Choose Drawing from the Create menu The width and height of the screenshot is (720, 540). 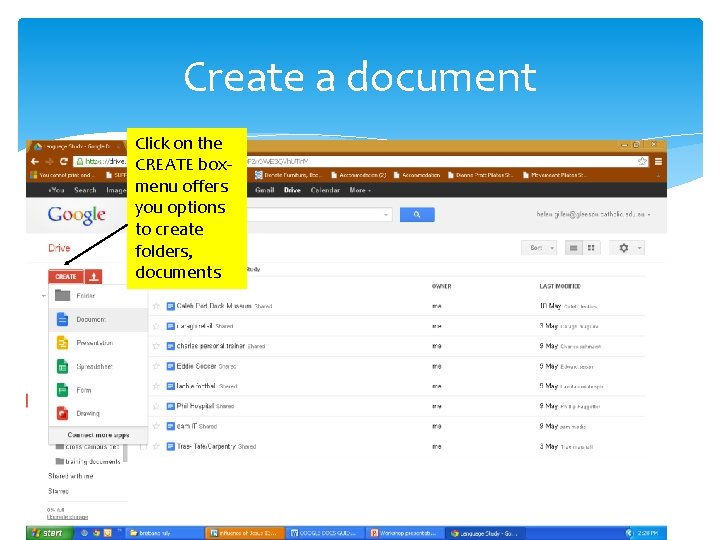click(98, 413)
